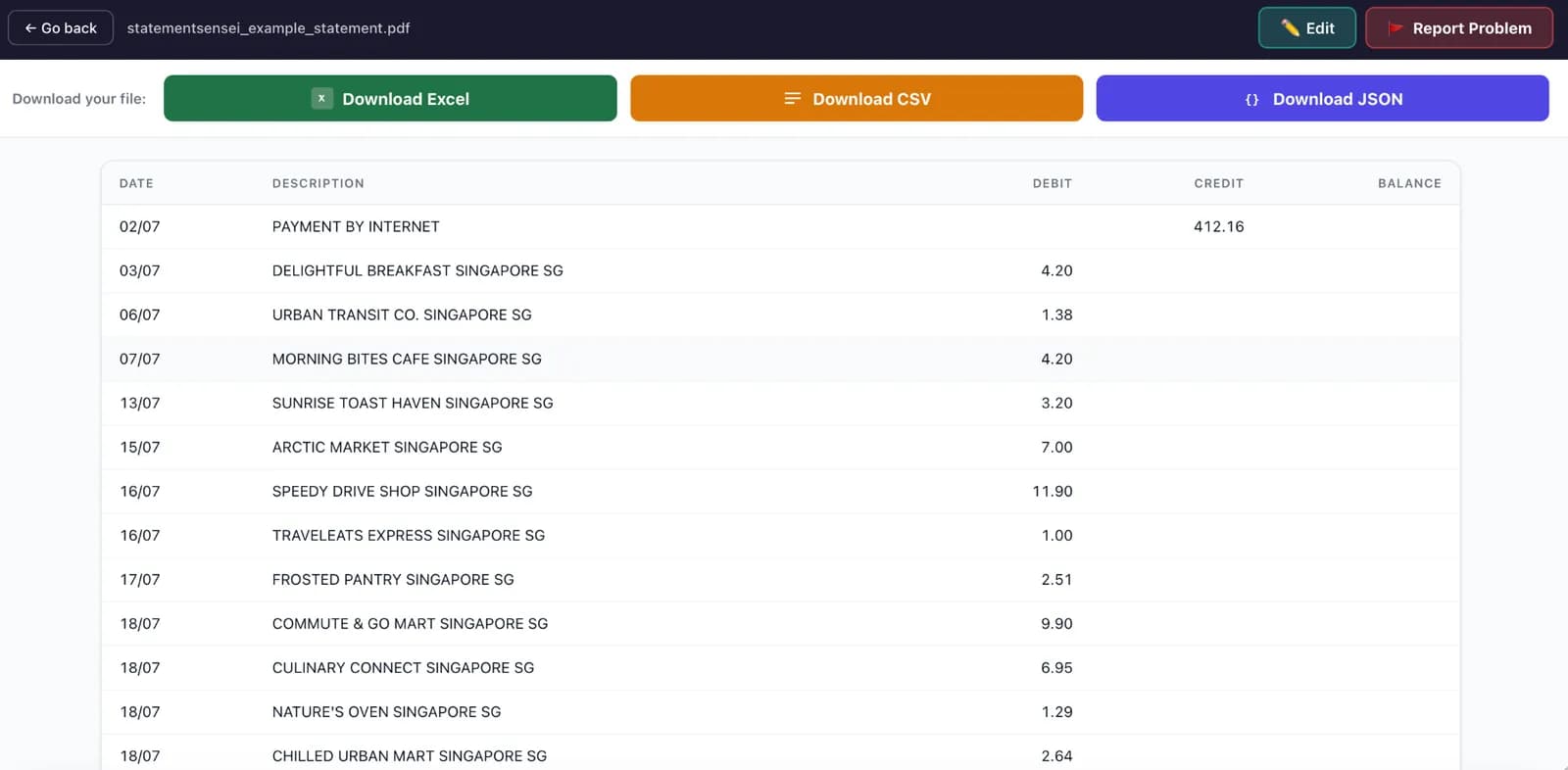Click the 11.90 debit amount
Screen dimensions: 1568x770
[x=1053, y=491]
